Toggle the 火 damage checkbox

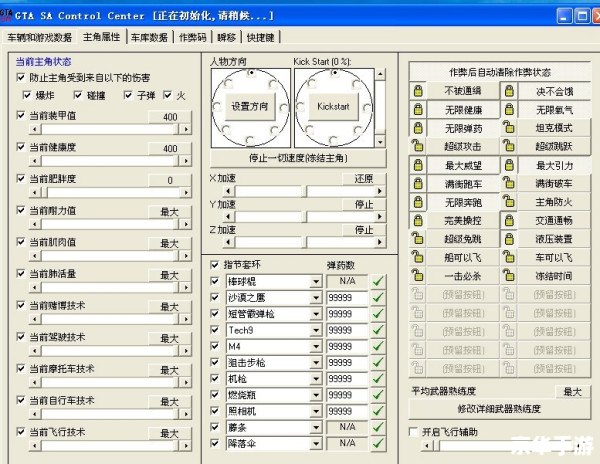167,95
